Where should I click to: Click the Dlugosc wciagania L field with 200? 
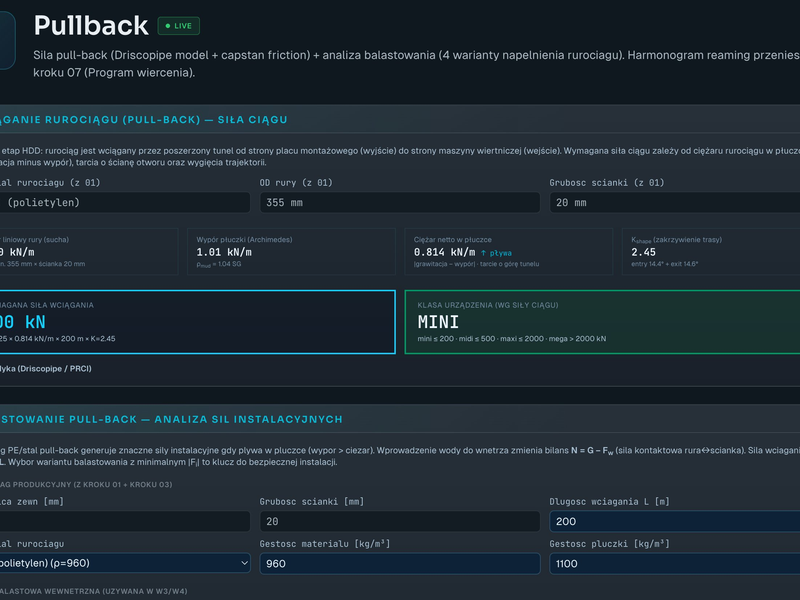[x=674, y=521]
